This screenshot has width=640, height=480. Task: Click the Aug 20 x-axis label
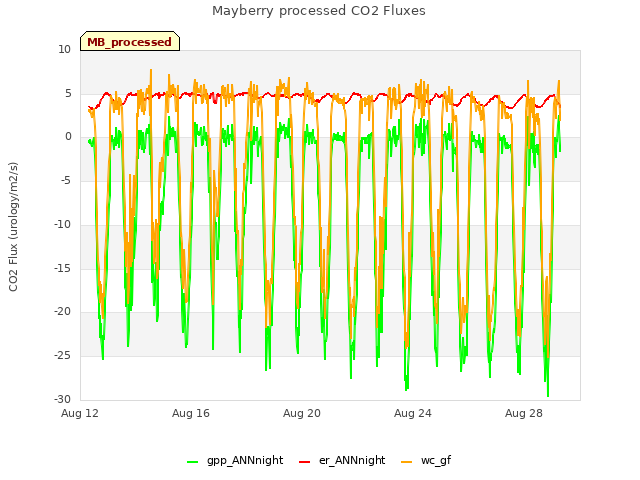302,413
